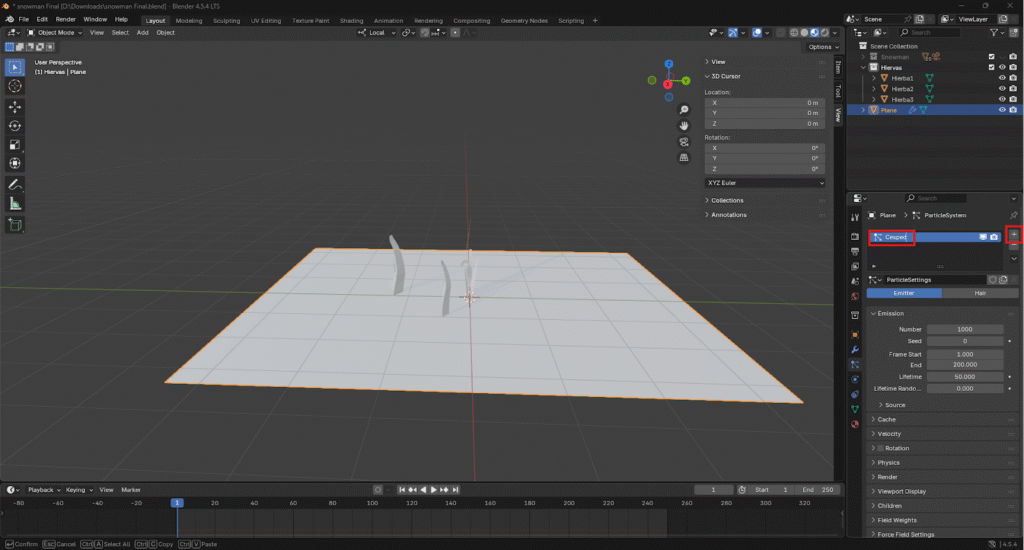Open the Modifiers wrench properties tab

point(854,350)
